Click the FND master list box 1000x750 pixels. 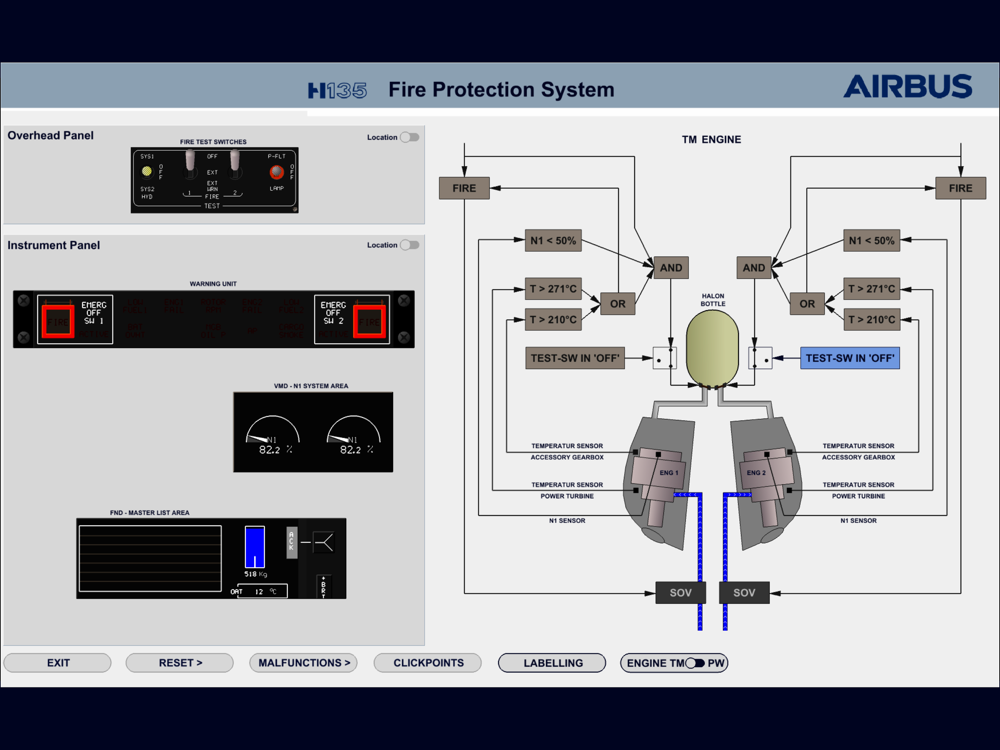click(151, 559)
